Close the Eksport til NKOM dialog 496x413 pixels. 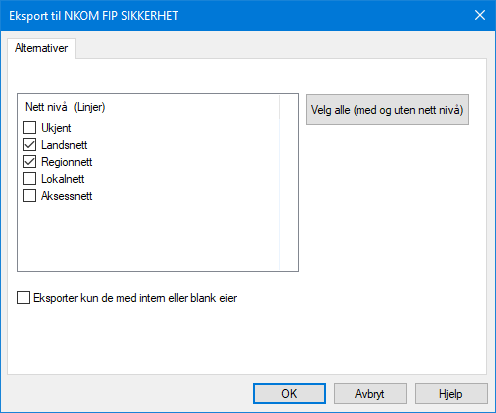pyautogui.click(x=480, y=15)
